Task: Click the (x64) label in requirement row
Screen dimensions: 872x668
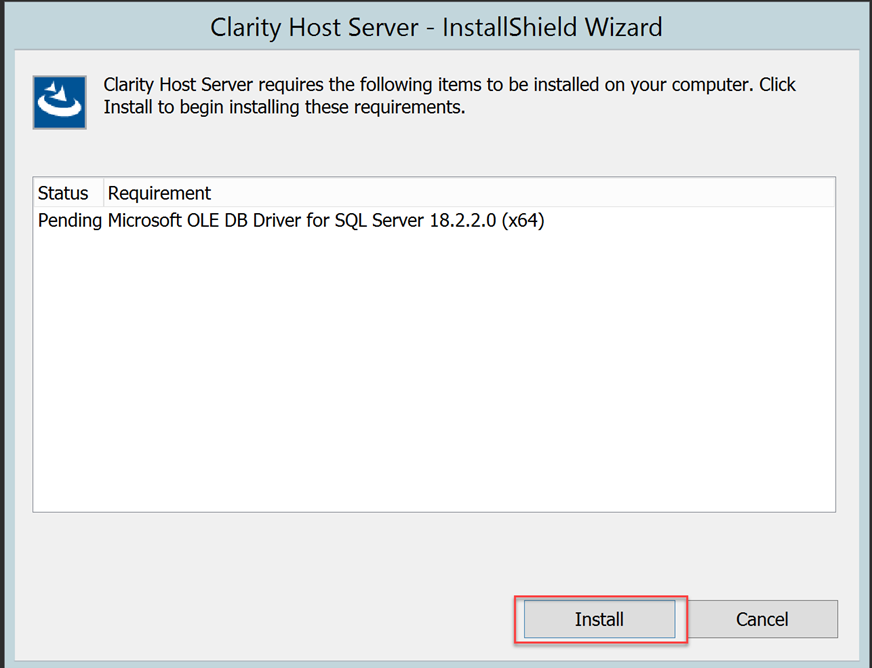Action: (523, 221)
